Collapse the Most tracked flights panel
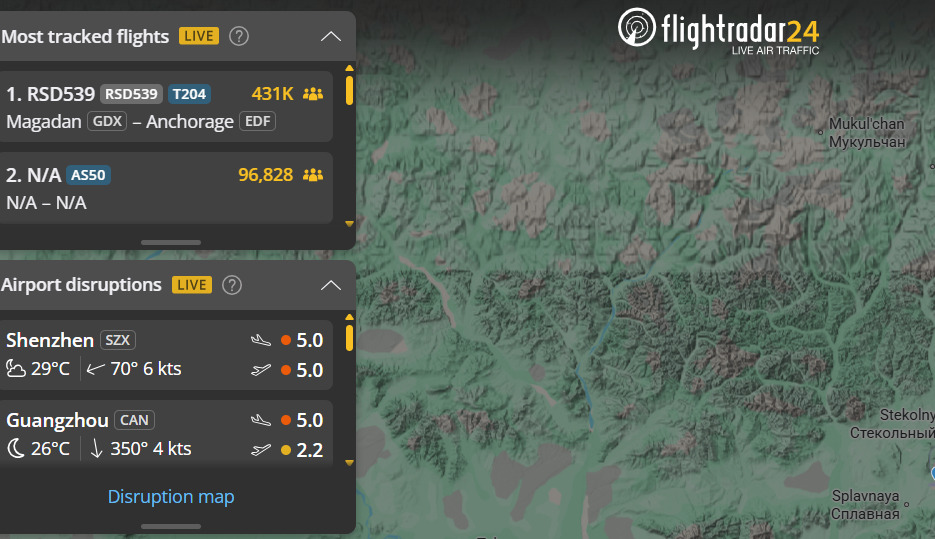 click(331, 36)
